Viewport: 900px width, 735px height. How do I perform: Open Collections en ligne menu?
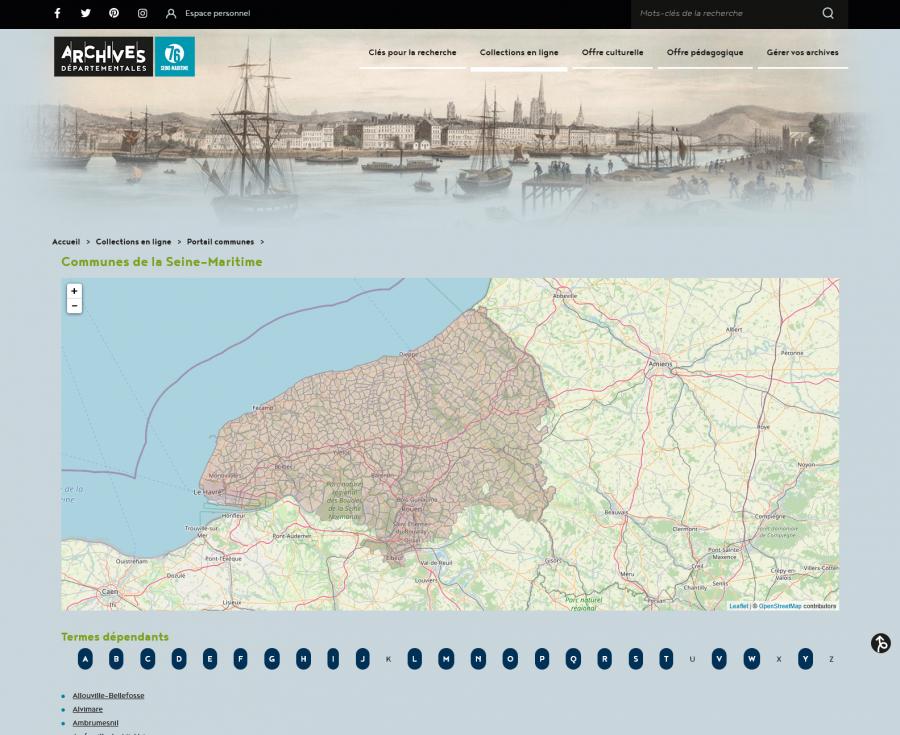(519, 52)
